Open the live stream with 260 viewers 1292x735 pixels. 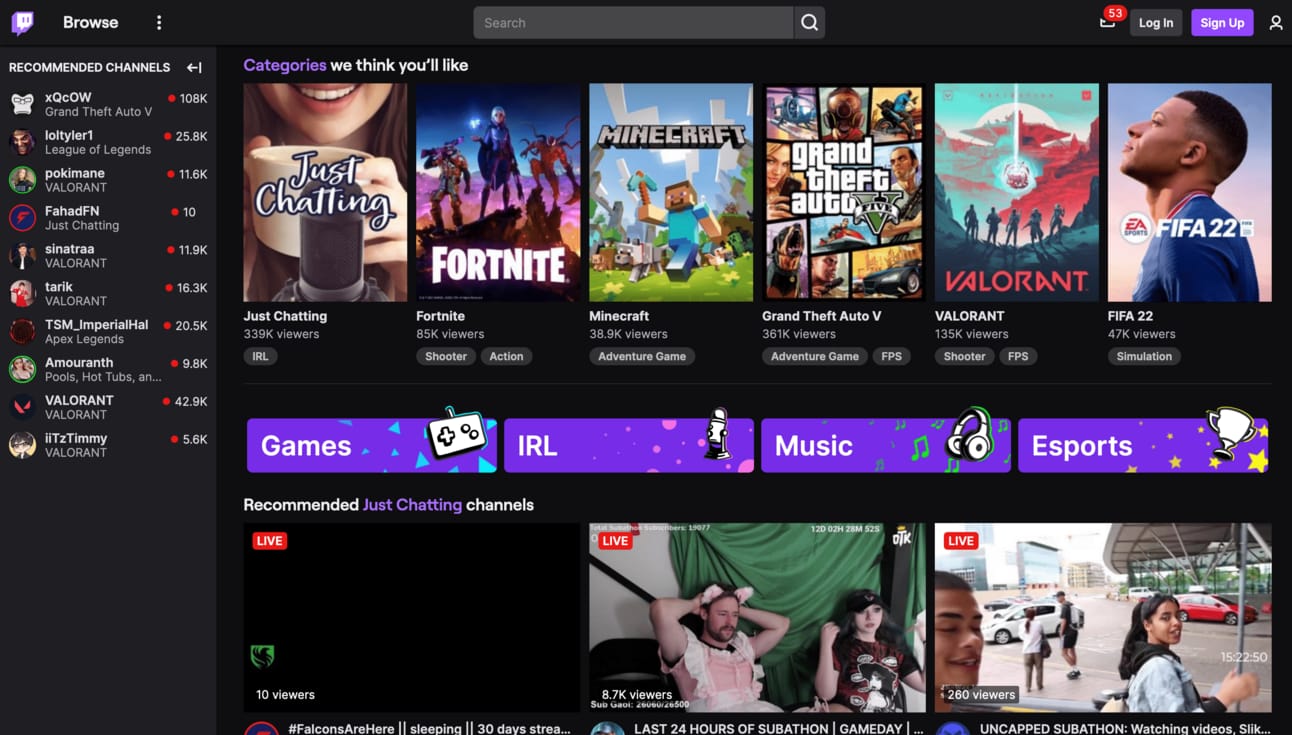click(x=1103, y=617)
